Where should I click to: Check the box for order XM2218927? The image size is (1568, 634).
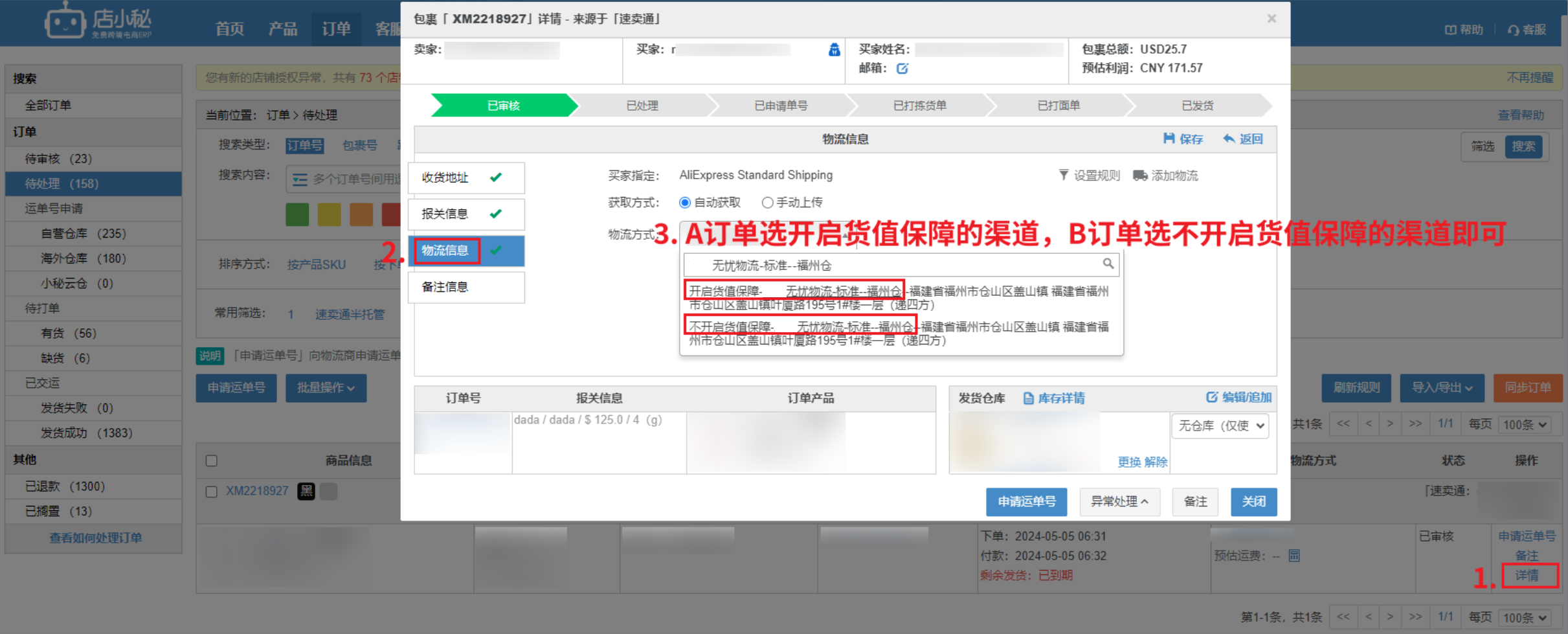pos(211,492)
